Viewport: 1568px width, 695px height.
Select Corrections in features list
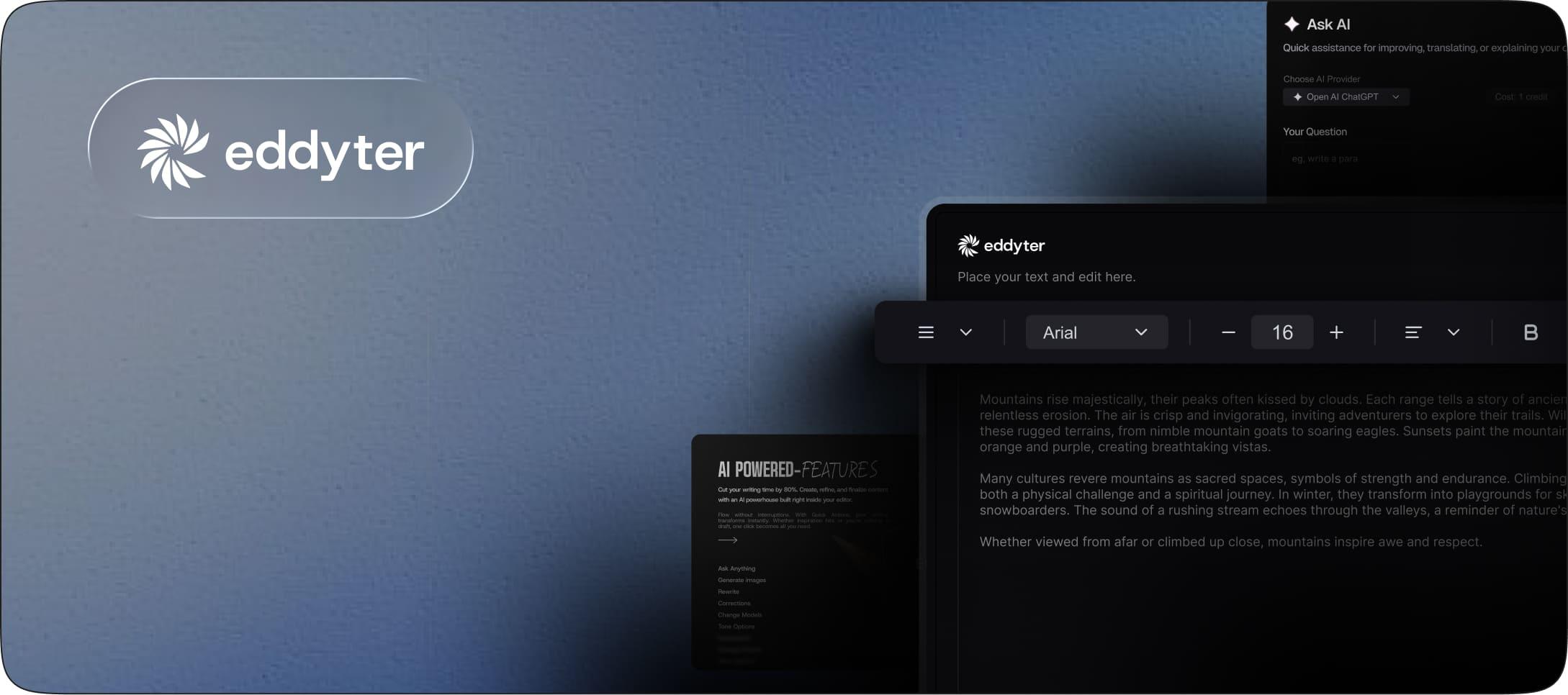[x=734, y=603]
